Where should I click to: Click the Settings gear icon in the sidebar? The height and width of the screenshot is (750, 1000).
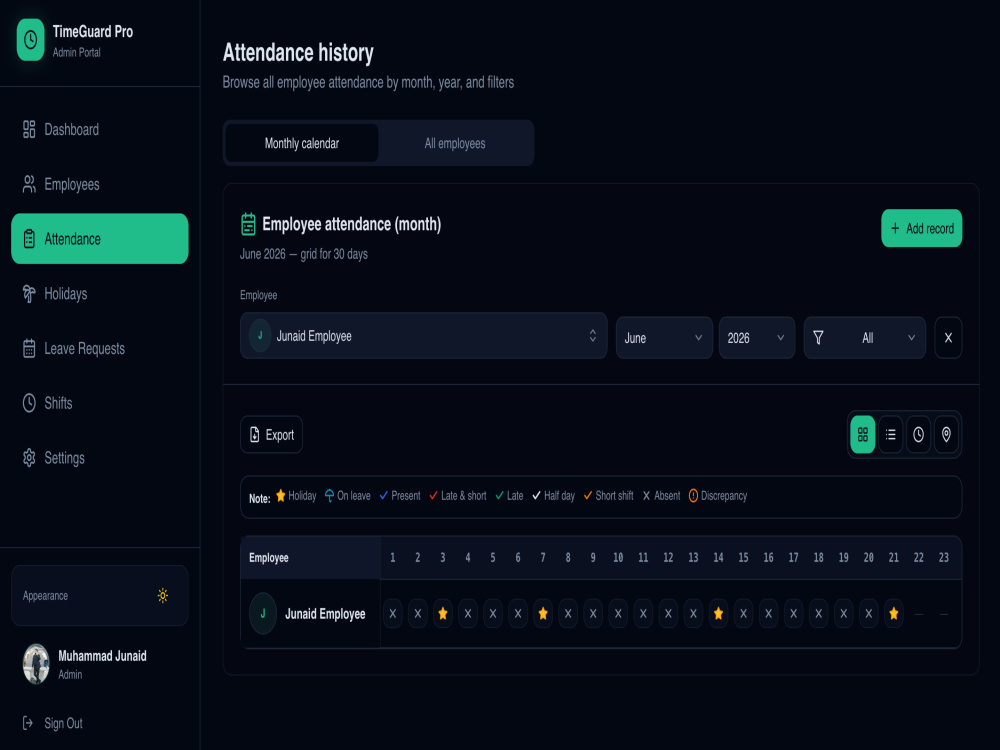coord(29,458)
